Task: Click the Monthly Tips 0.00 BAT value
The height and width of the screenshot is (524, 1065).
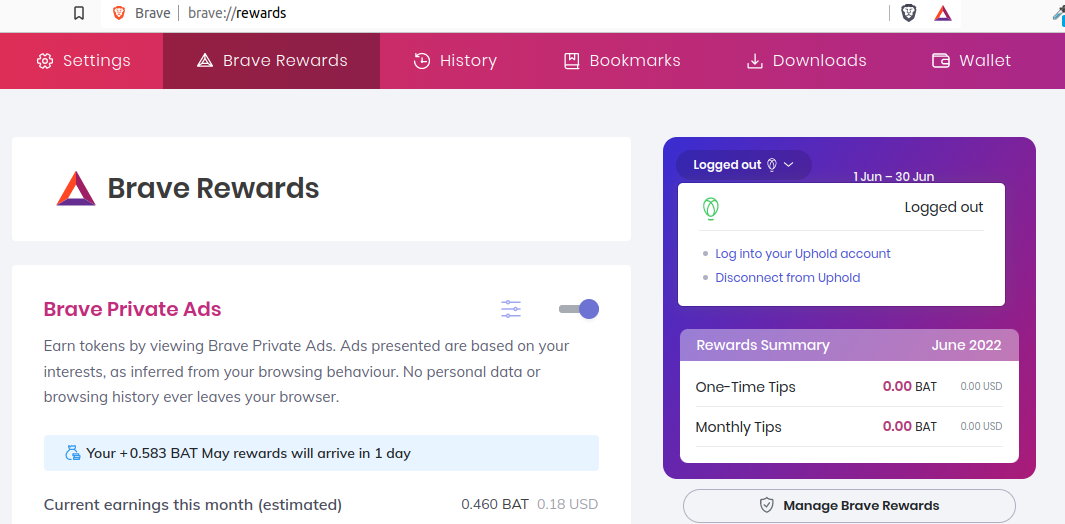Action: coord(909,427)
